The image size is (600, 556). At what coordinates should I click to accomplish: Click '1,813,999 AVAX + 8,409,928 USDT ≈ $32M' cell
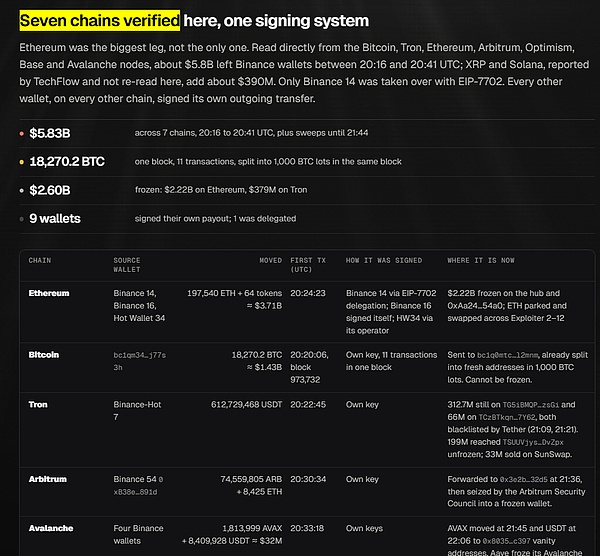pos(232,535)
